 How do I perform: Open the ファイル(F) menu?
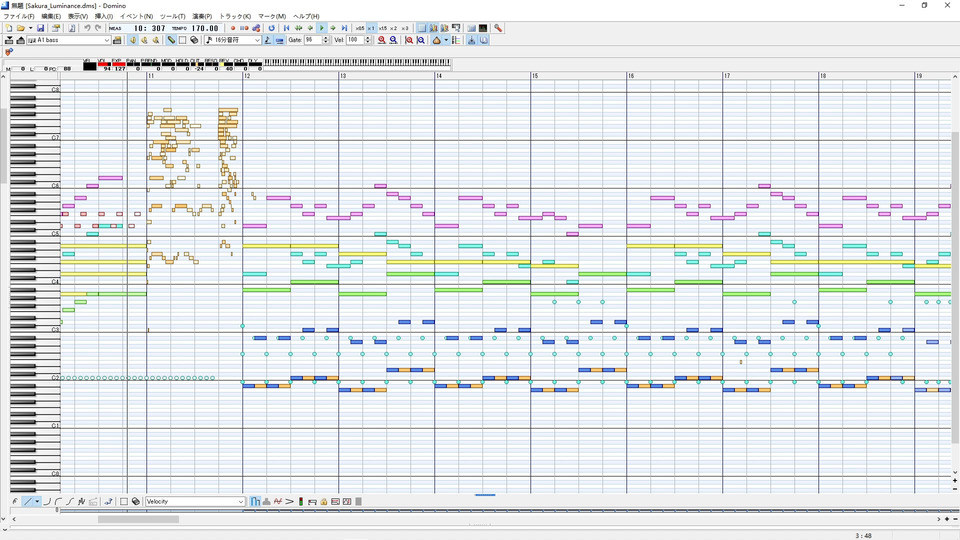point(19,17)
